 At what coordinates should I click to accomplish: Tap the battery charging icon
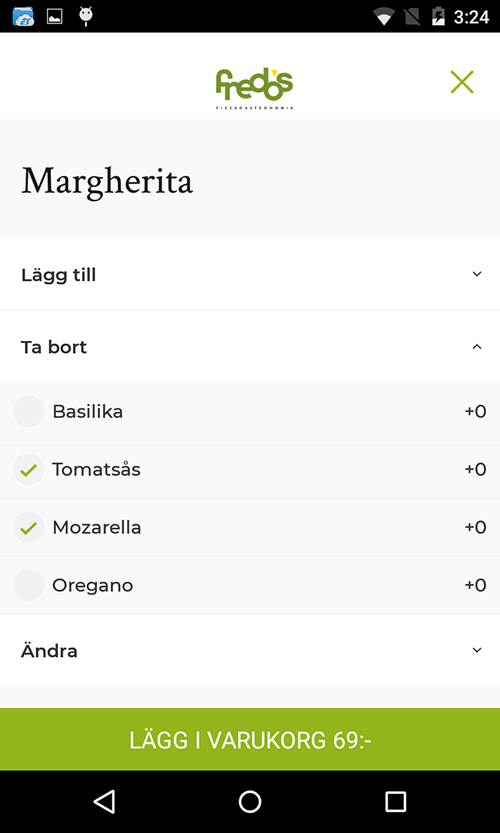point(438,17)
